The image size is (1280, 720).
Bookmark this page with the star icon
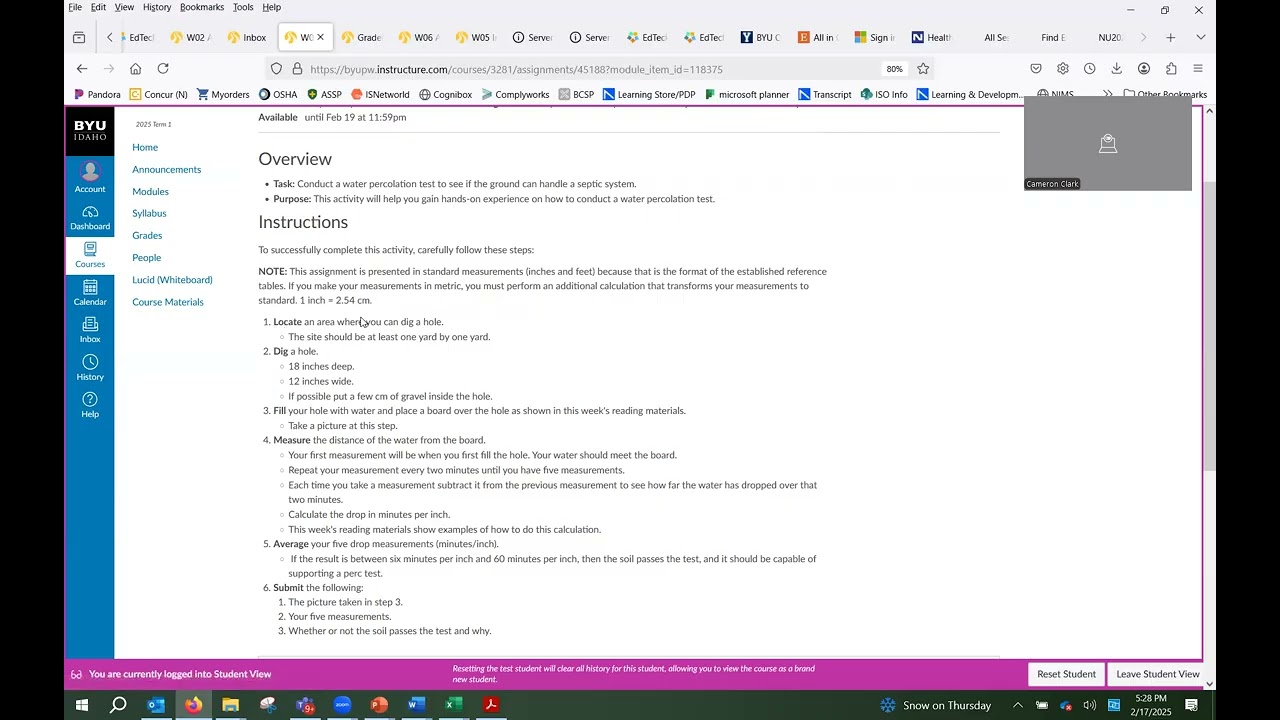click(923, 69)
